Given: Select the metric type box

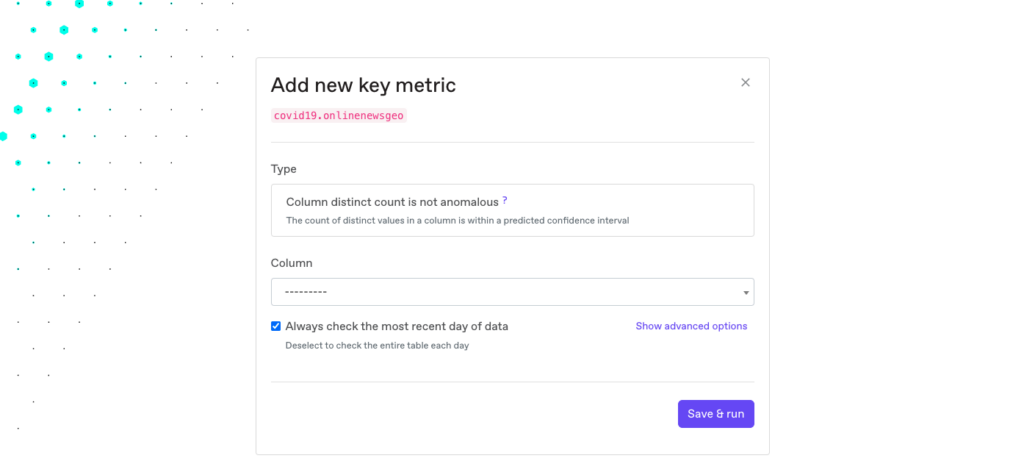Looking at the screenshot, I should tap(512, 210).
